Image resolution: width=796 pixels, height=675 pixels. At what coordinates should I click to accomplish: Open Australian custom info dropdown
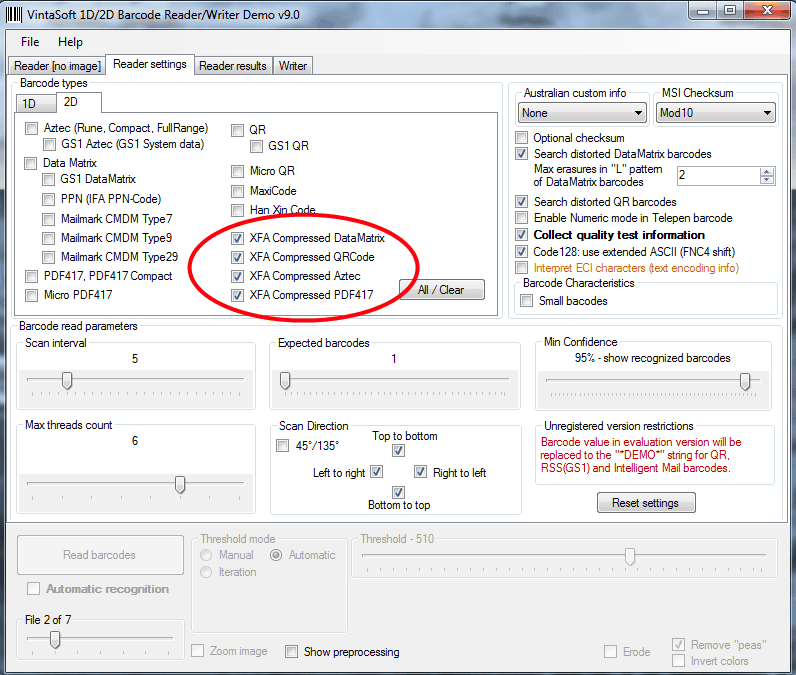[x=582, y=113]
